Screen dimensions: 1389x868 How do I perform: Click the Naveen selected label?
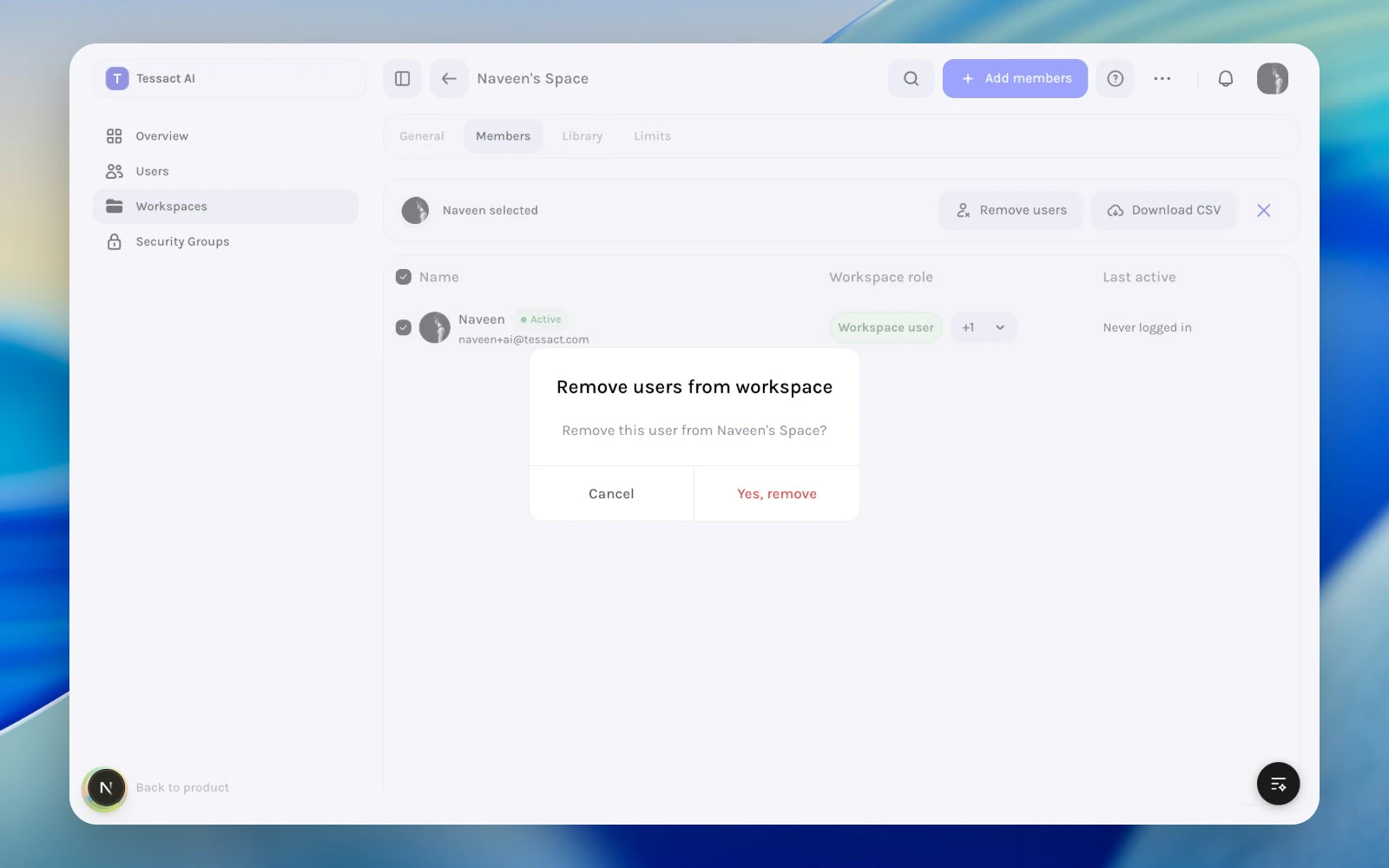pos(490,210)
